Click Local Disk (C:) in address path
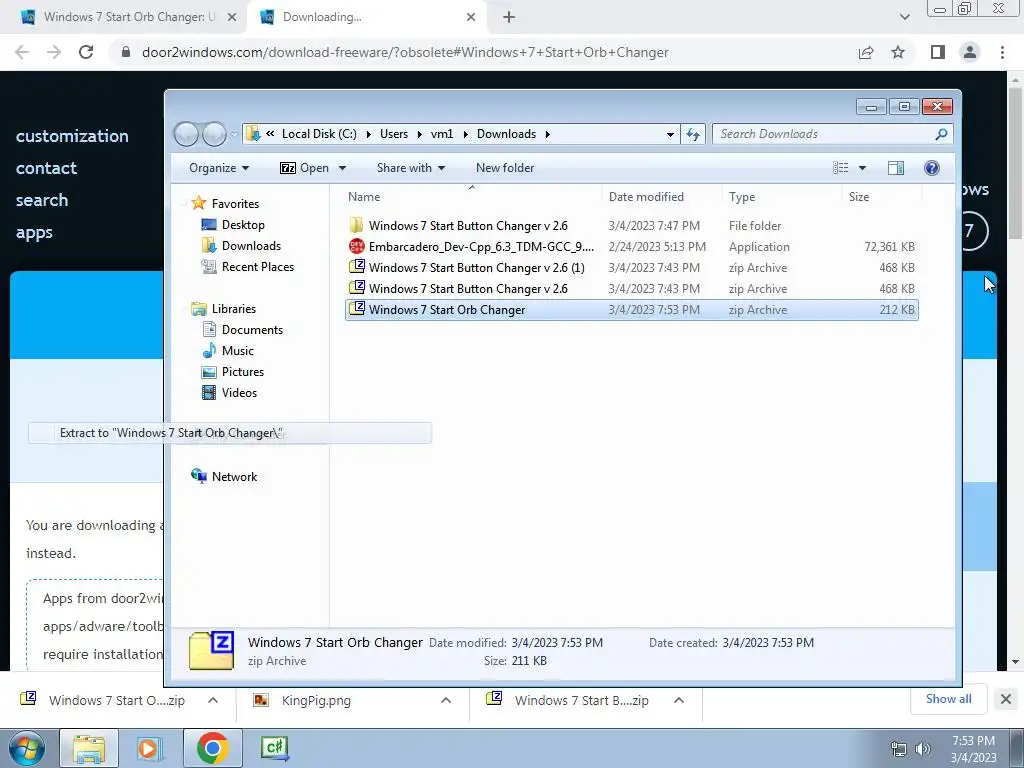This screenshot has height=768, width=1024. (319, 134)
